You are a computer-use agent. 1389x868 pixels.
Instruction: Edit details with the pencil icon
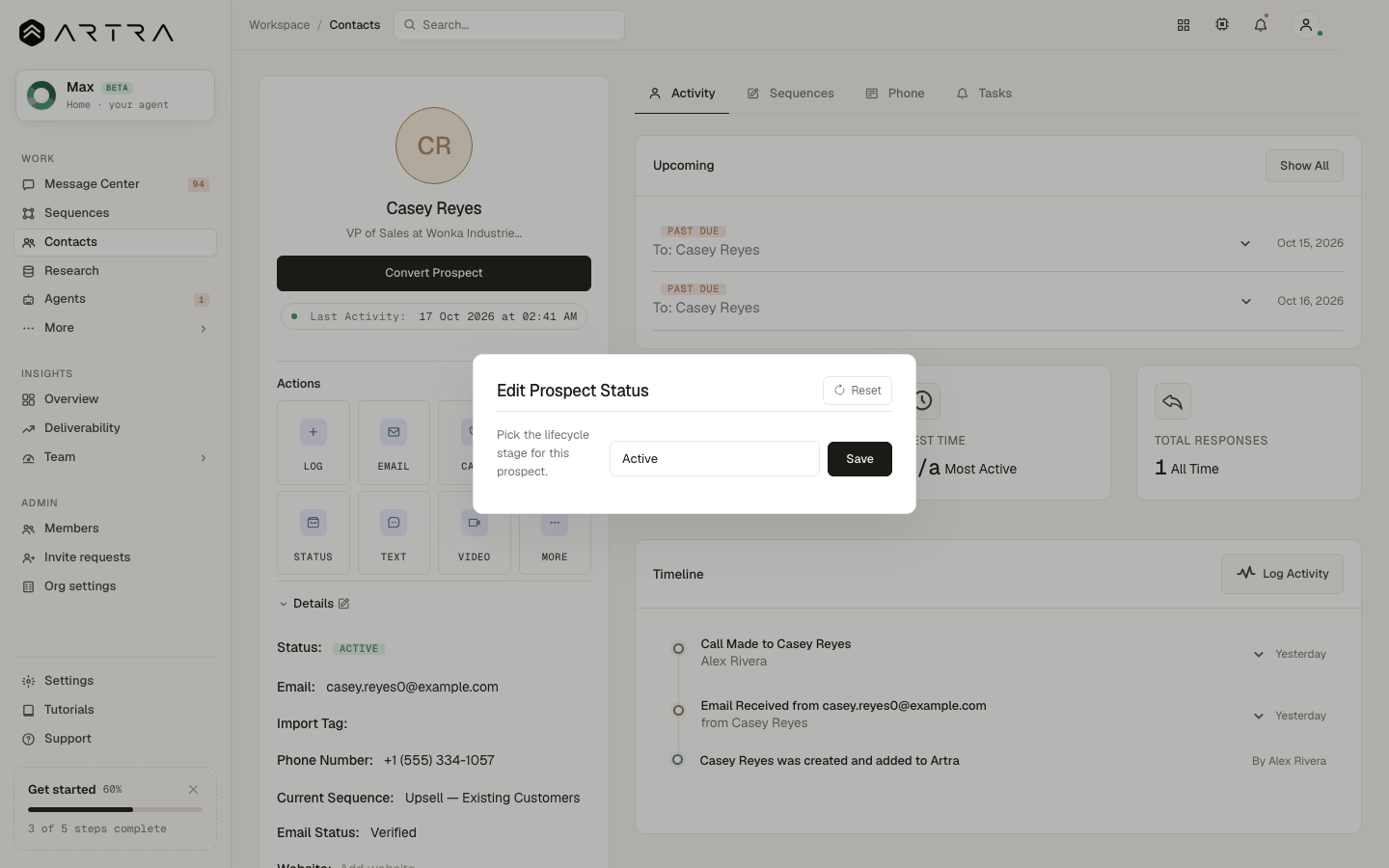[x=343, y=604]
